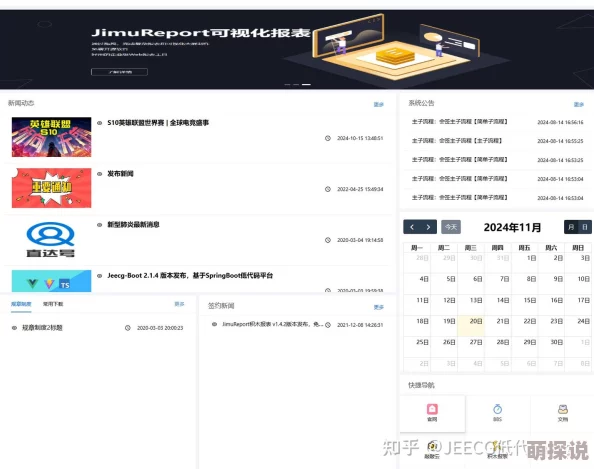
Task: Click clock icon next to 2020-03-05 20:00:23
Action: 128,328
